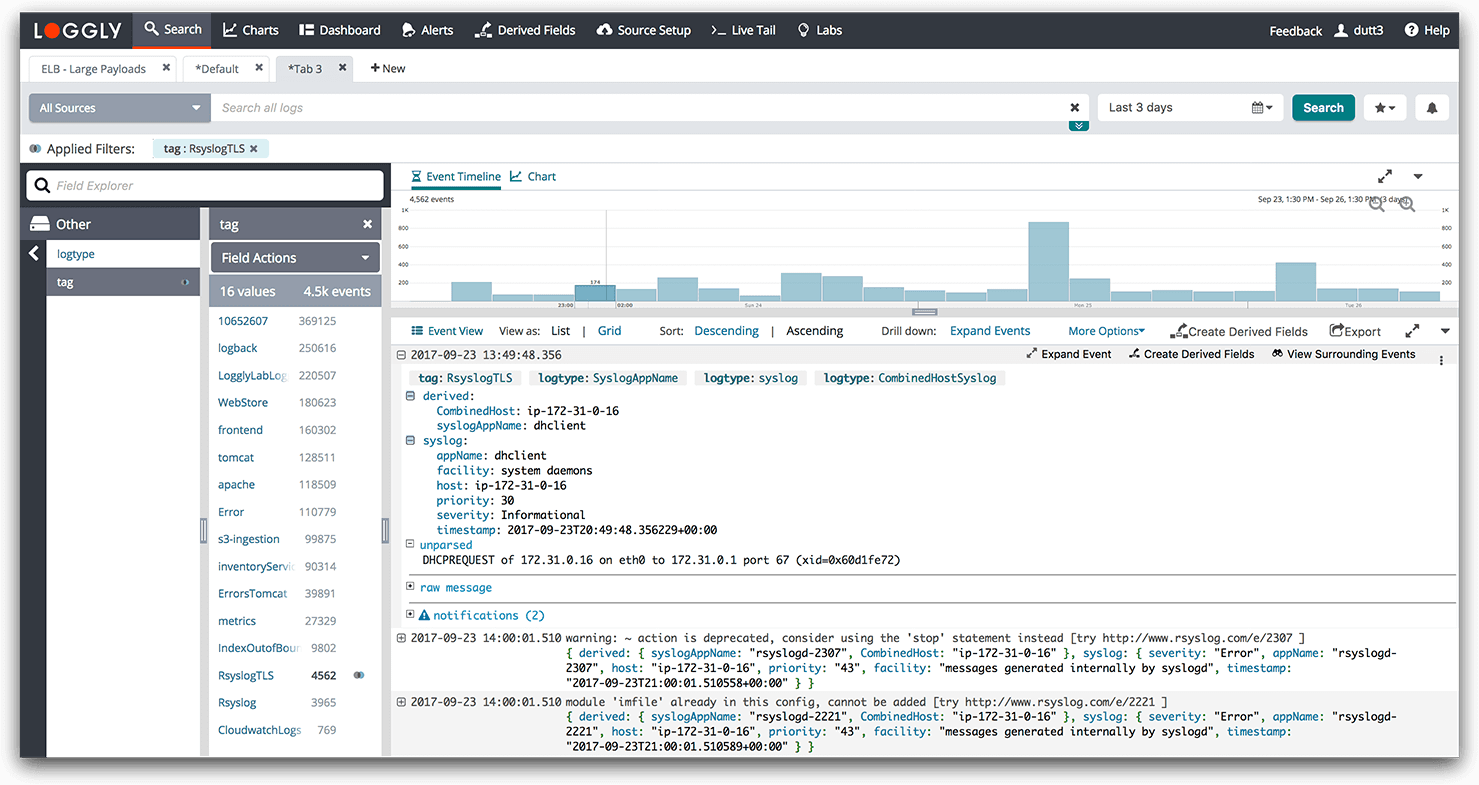Screen dimensions: 1479x785
Task: Open the All Sources dropdown
Action: 119,108
